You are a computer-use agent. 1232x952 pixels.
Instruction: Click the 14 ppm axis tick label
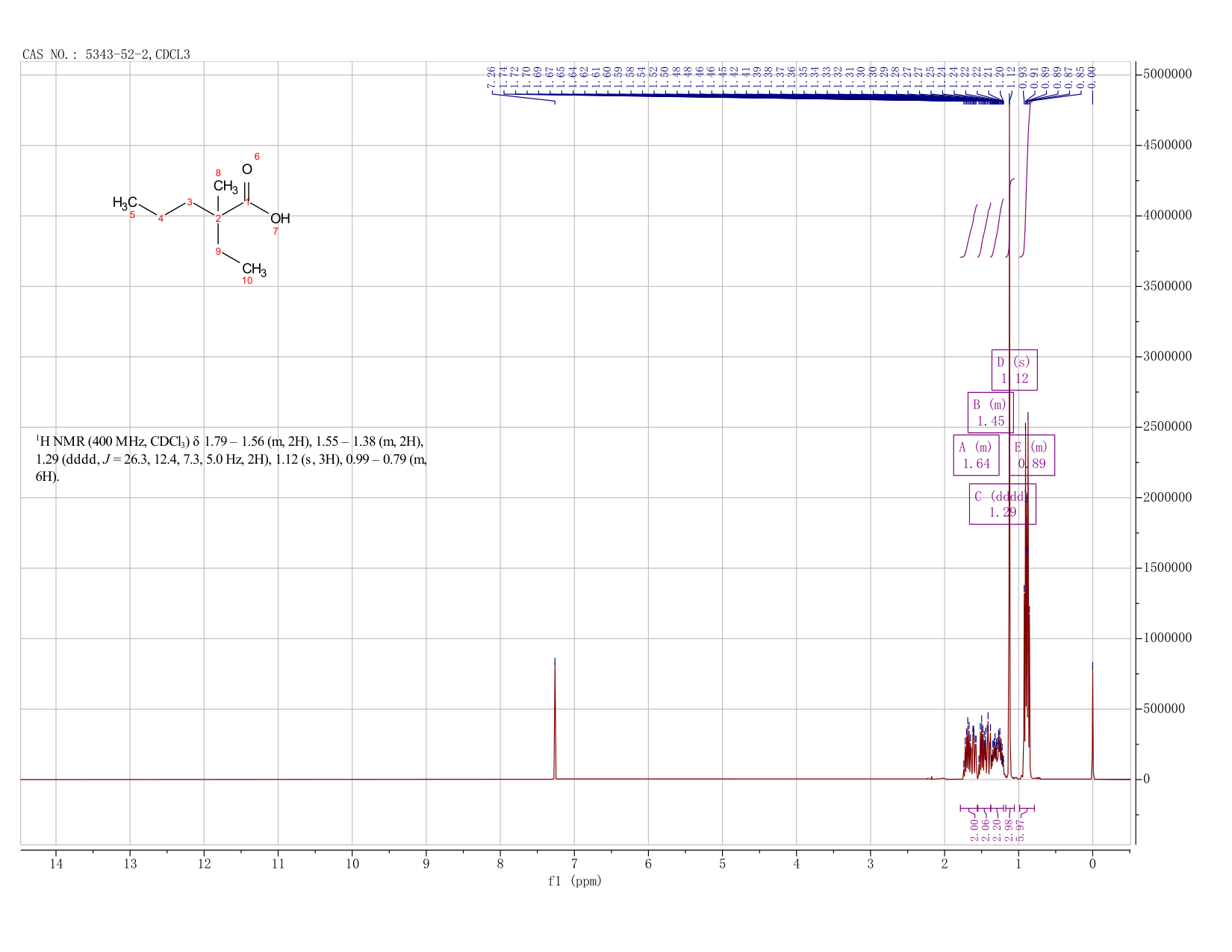pyautogui.click(x=56, y=864)
